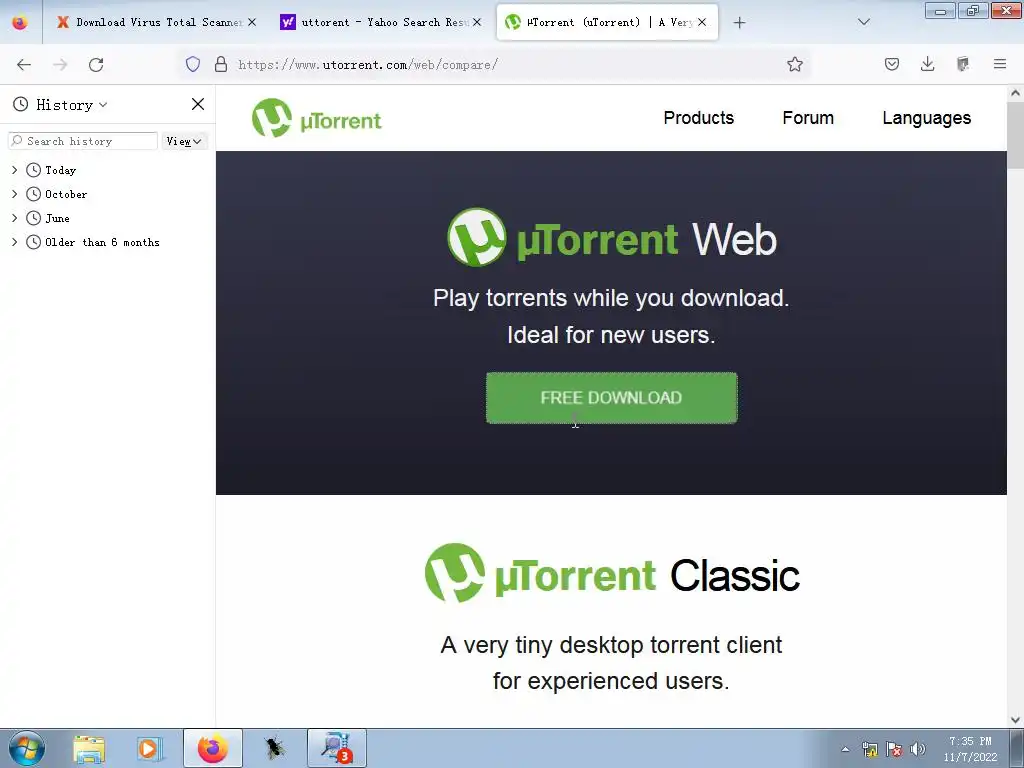This screenshot has height=768, width=1024.
Task: Click the µTorrent logo in header
Action: click(317, 118)
